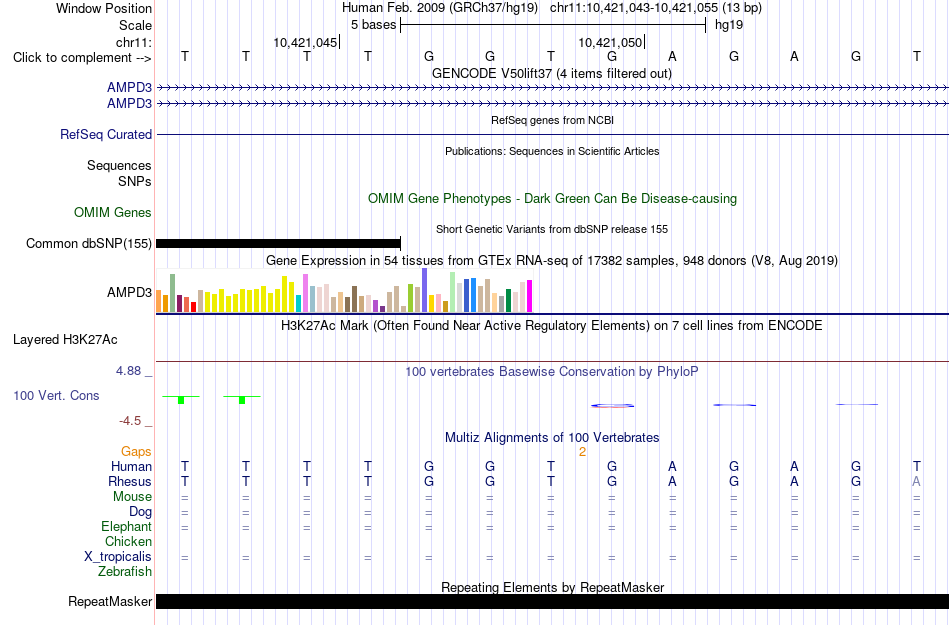
Task: Click the faded grey 'A' in Rhesus row
Action: (916, 481)
